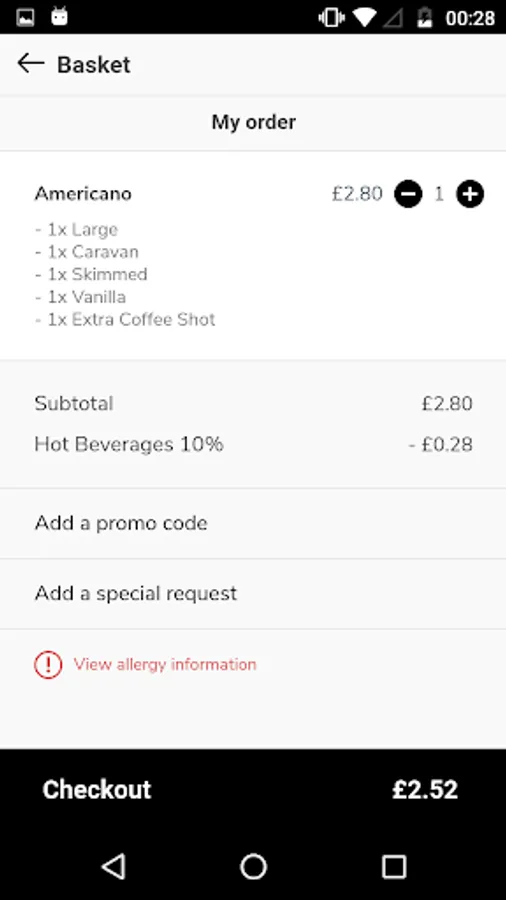Image resolution: width=506 pixels, height=900 pixels.
Task: Go back using the Basket arrow
Action: (31, 63)
